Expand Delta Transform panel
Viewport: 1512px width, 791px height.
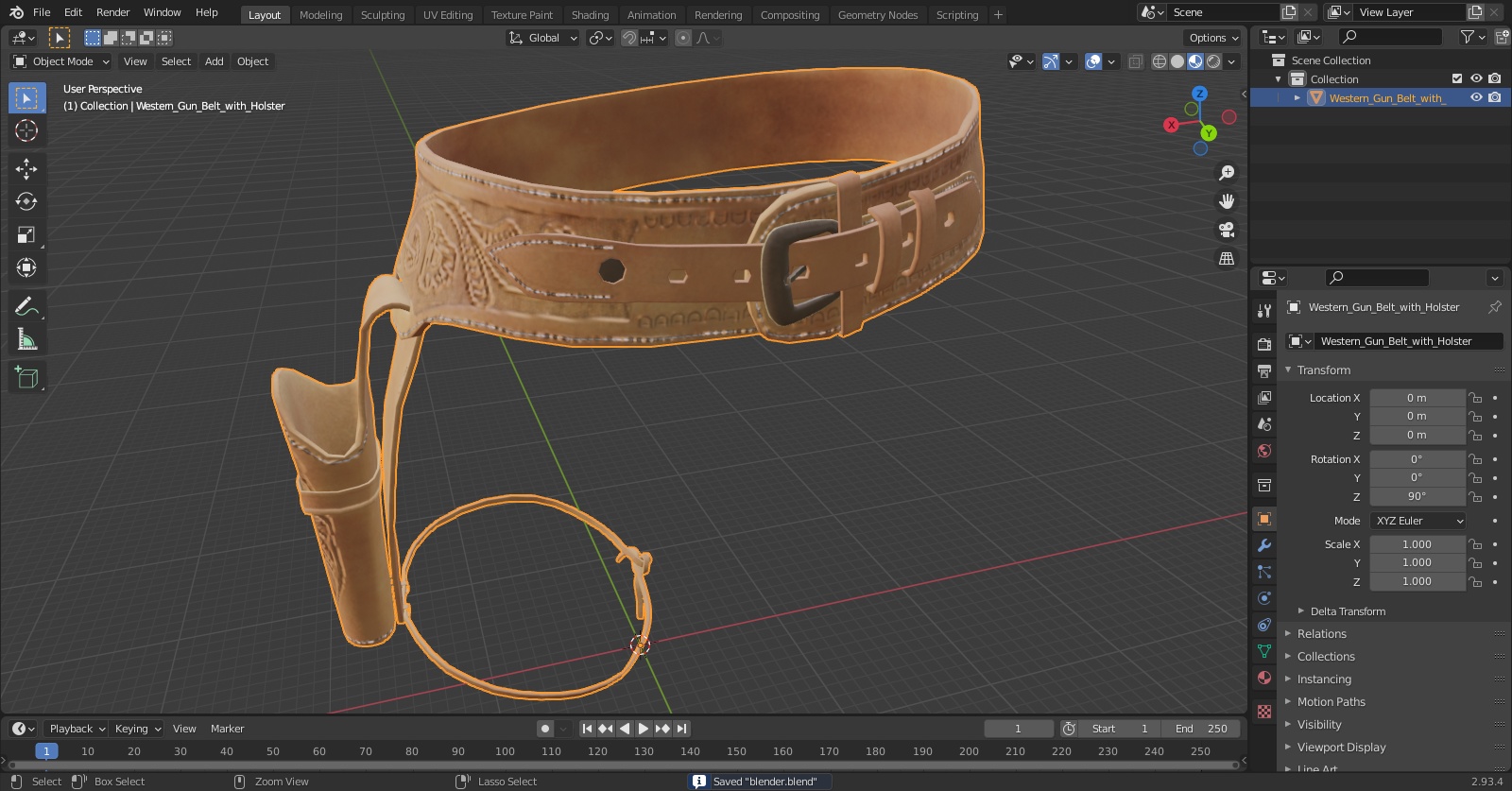(1348, 611)
